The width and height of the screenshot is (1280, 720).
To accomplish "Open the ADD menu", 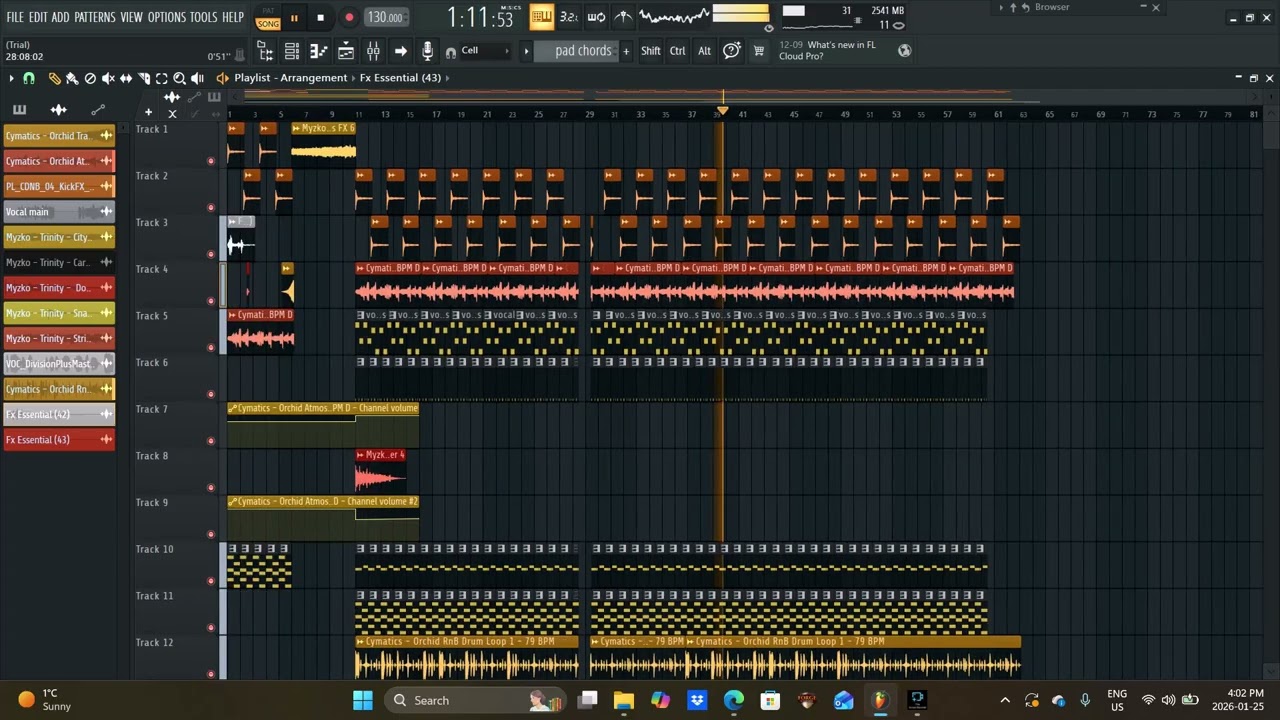I will coord(60,17).
